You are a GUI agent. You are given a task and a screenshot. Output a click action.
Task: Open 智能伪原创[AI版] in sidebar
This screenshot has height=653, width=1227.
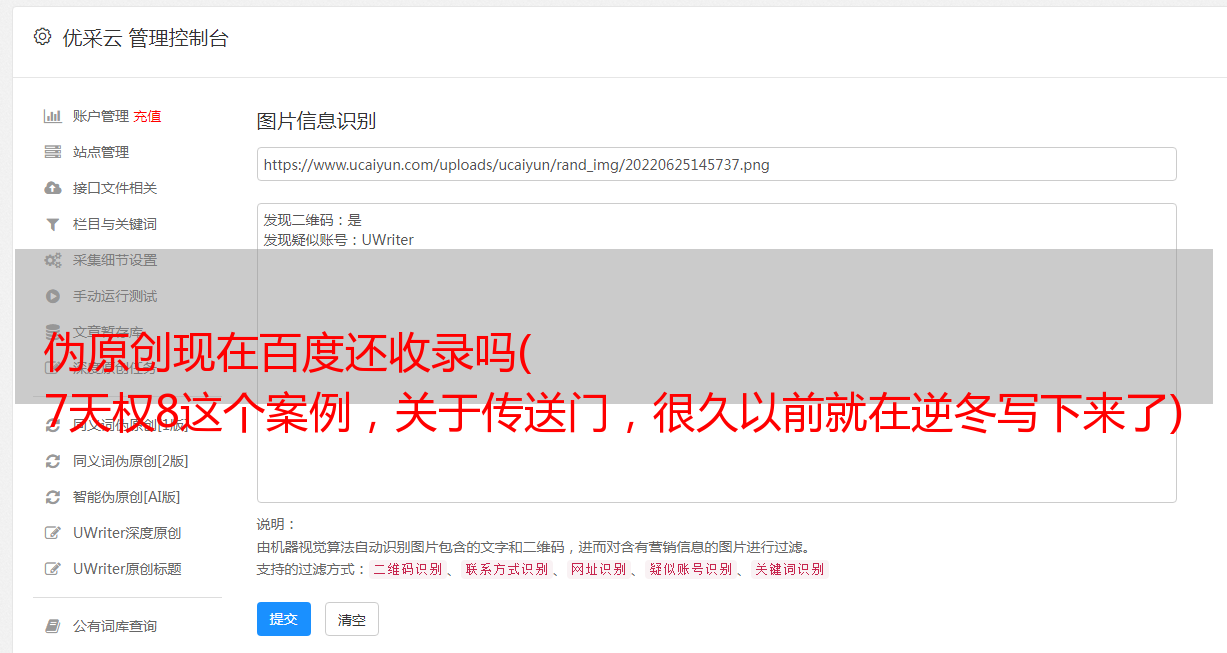click(127, 497)
